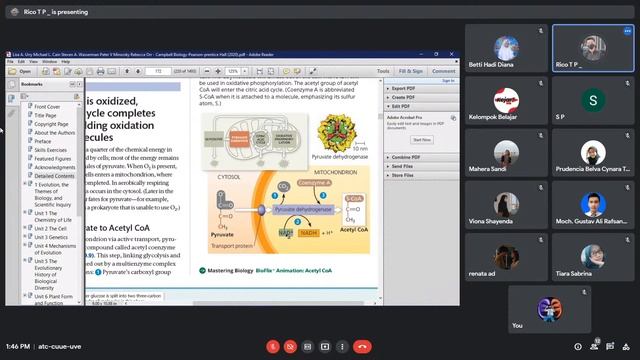Click the zoom in plus button

tap(218, 71)
